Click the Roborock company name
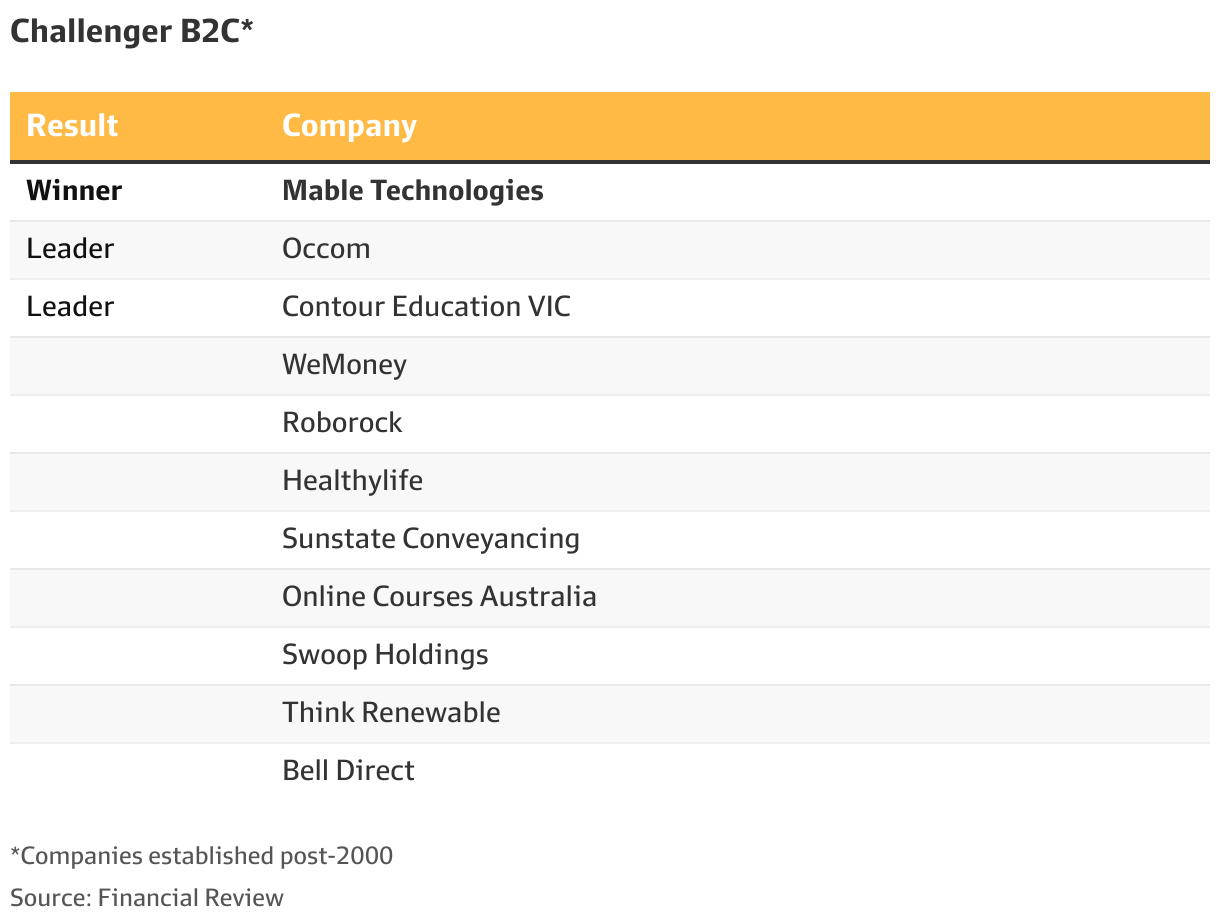This screenshot has width=1220, height=924. [342, 423]
